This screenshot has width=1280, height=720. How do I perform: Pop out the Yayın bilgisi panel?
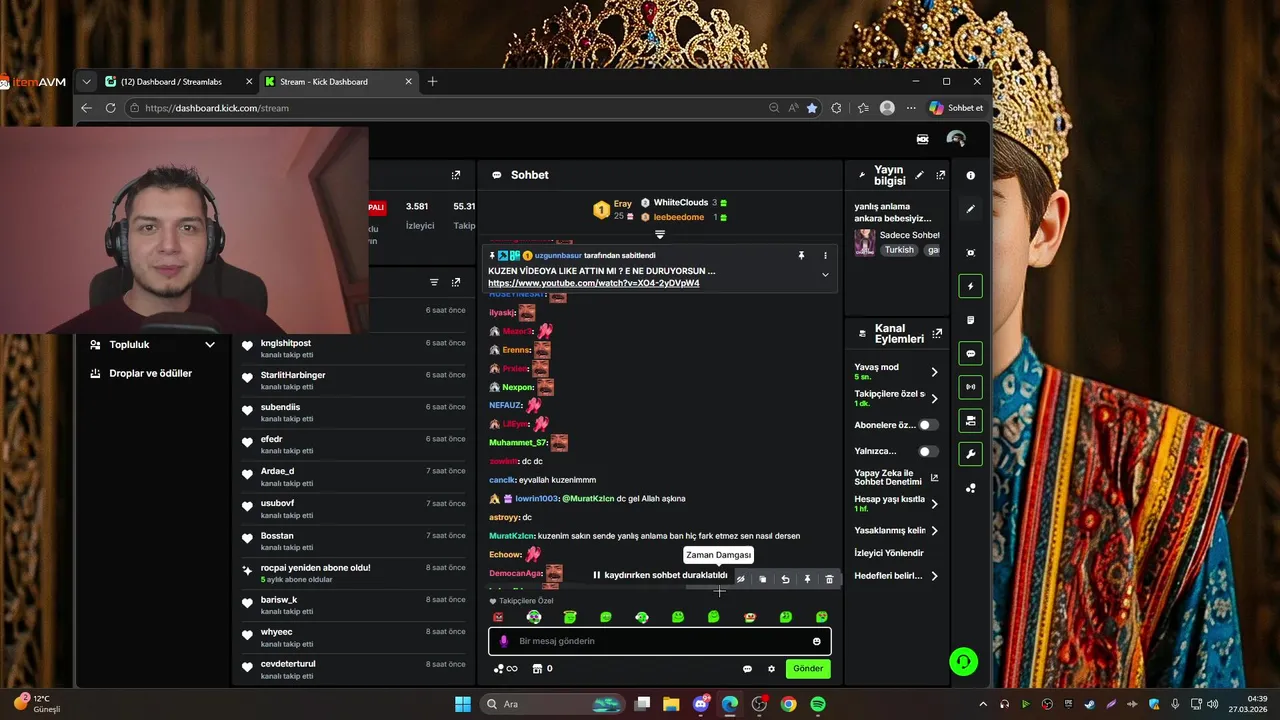(x=940, y=175)
